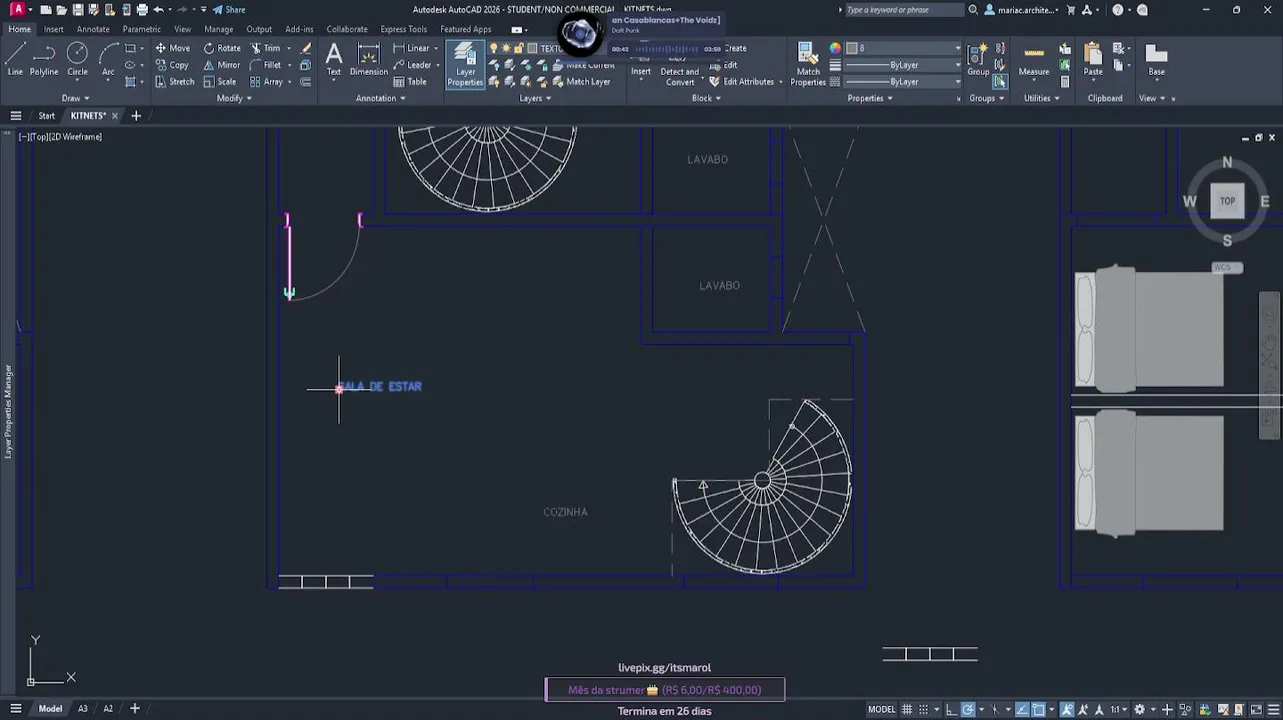Image resolution: width=1283 pixels, height=720 pixels.
Task: Expand the Properties panel
Action: point(870,98)
